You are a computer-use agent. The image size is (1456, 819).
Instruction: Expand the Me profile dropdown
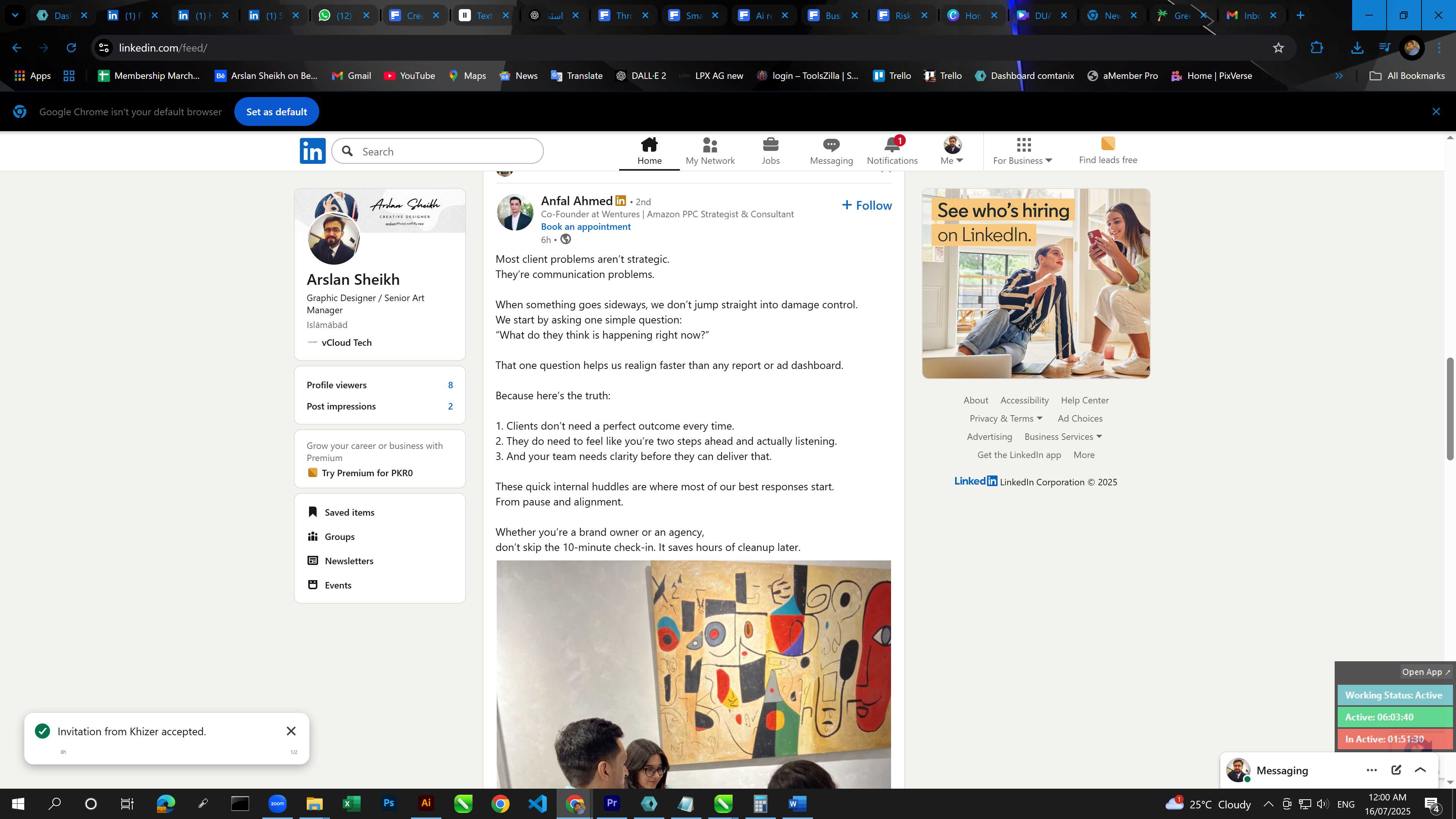pyautogui.click(x=952, y=151)
